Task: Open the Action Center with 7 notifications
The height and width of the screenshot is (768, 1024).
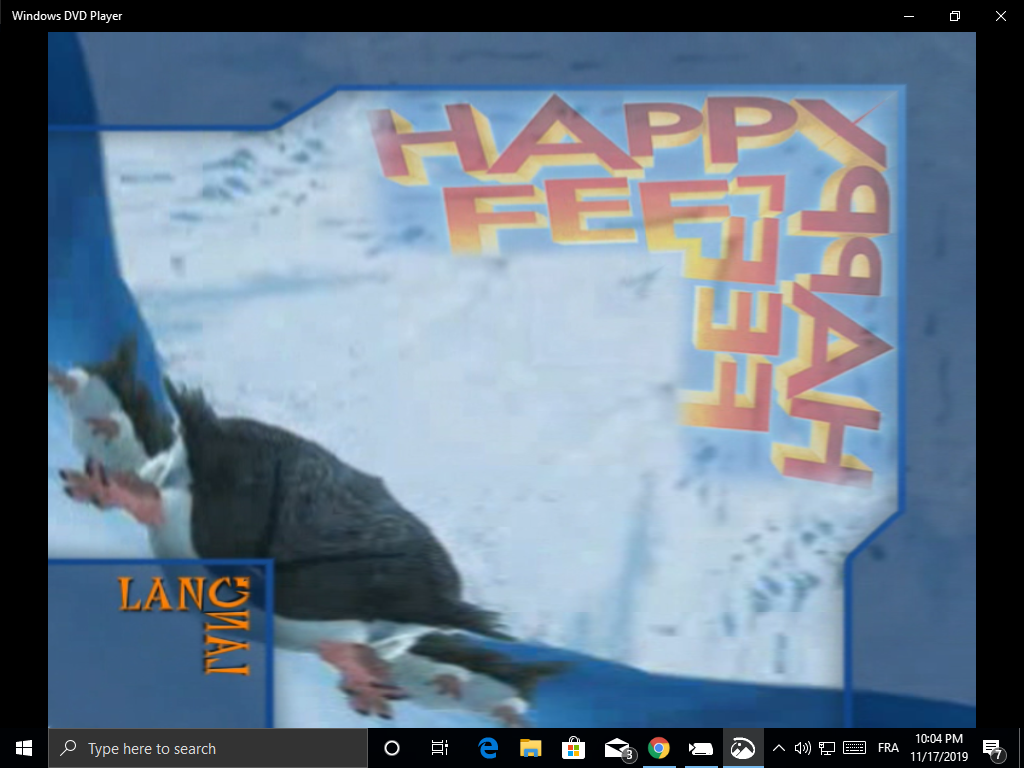Action: (x=993, y=748)
